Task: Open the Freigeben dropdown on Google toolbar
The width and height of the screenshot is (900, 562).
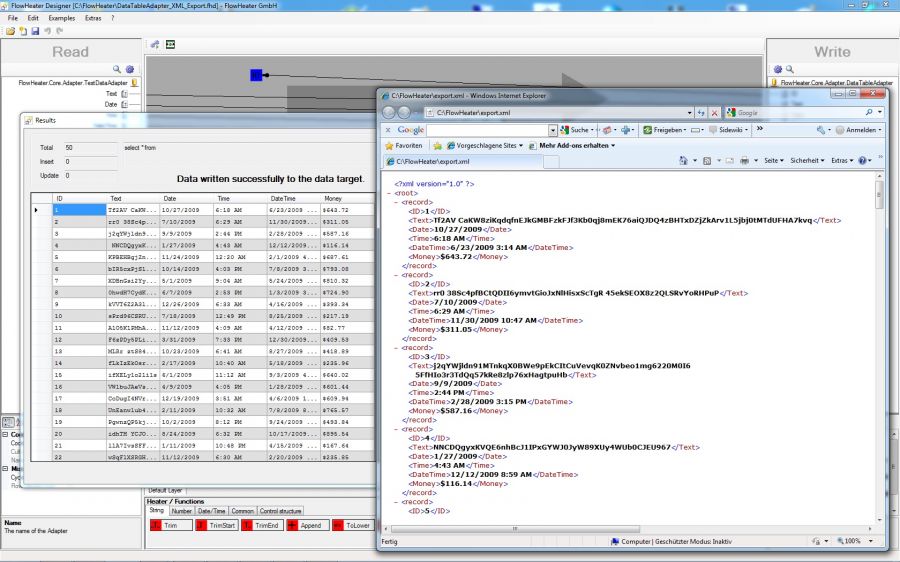Action: 685,130
